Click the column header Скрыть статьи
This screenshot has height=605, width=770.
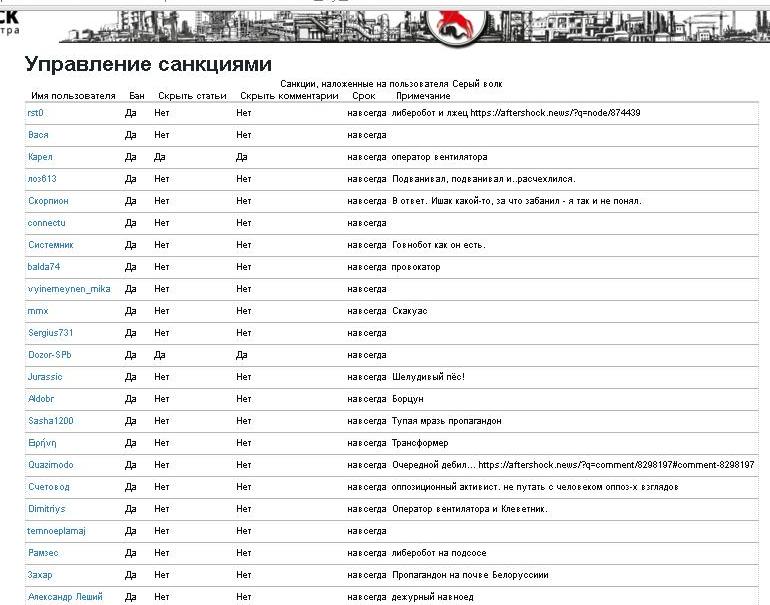[x=192, y=96]
